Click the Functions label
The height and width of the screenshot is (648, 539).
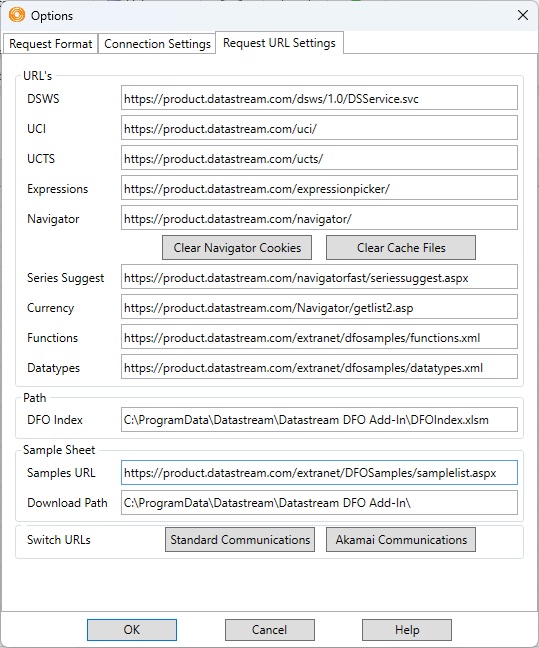52,338
